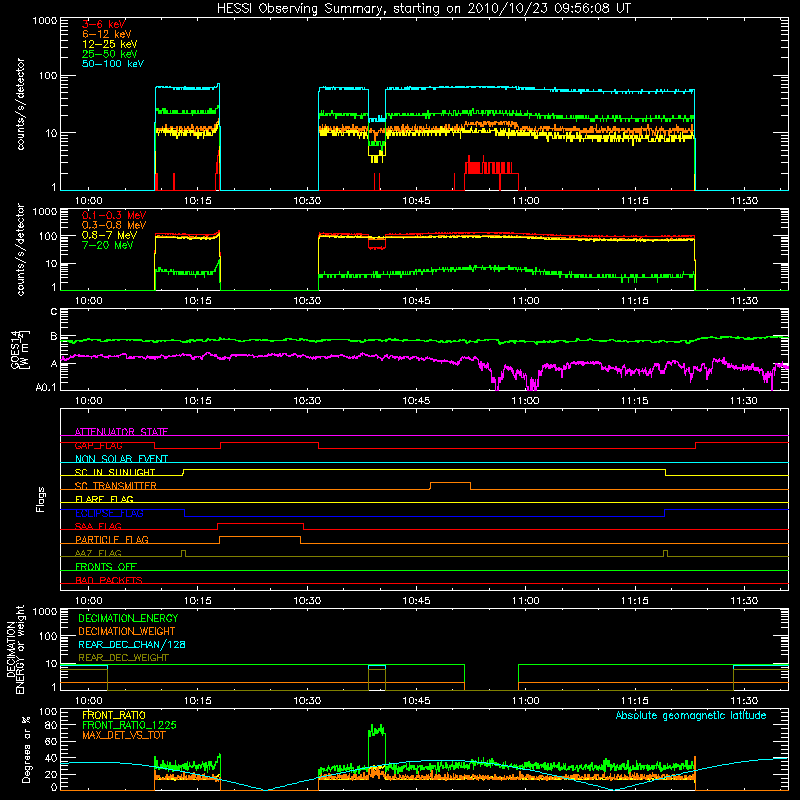The height and width of the screenshot is (800, 800).
Task: Click the GOES14 axis label
Action: pos(20,349)
